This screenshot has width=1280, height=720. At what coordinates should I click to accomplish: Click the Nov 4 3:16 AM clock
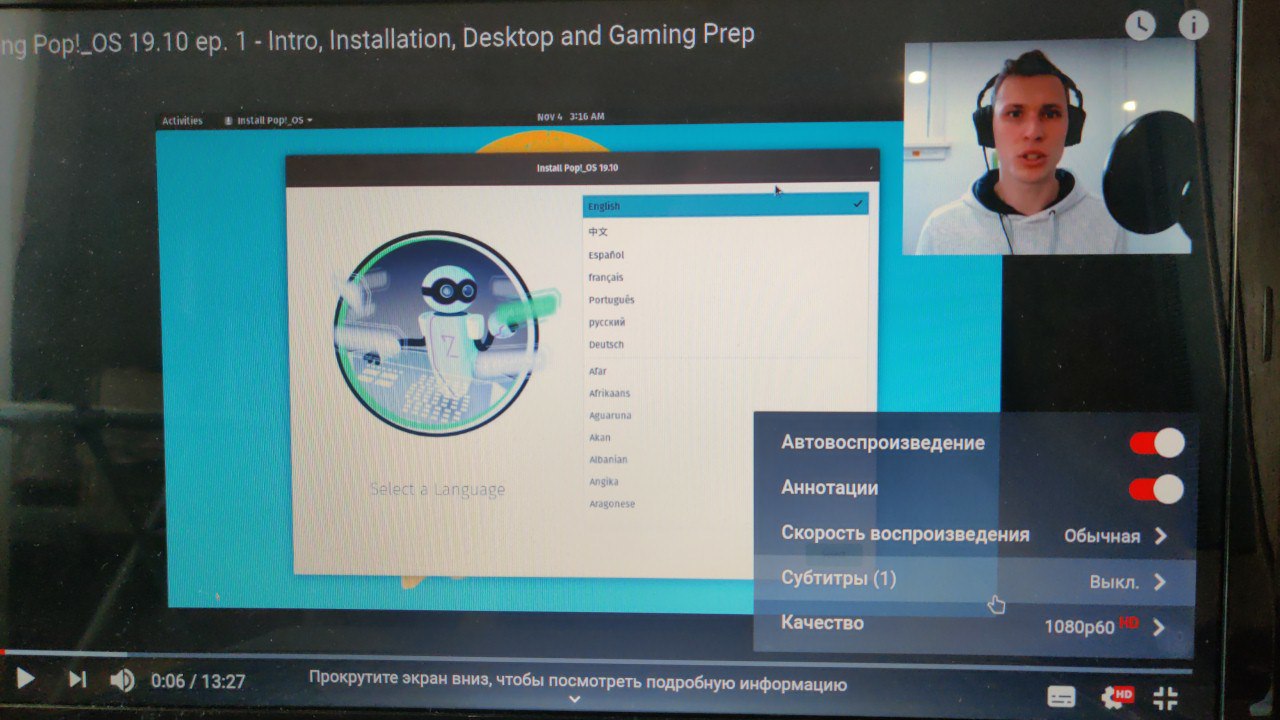(x=570, y=117)
